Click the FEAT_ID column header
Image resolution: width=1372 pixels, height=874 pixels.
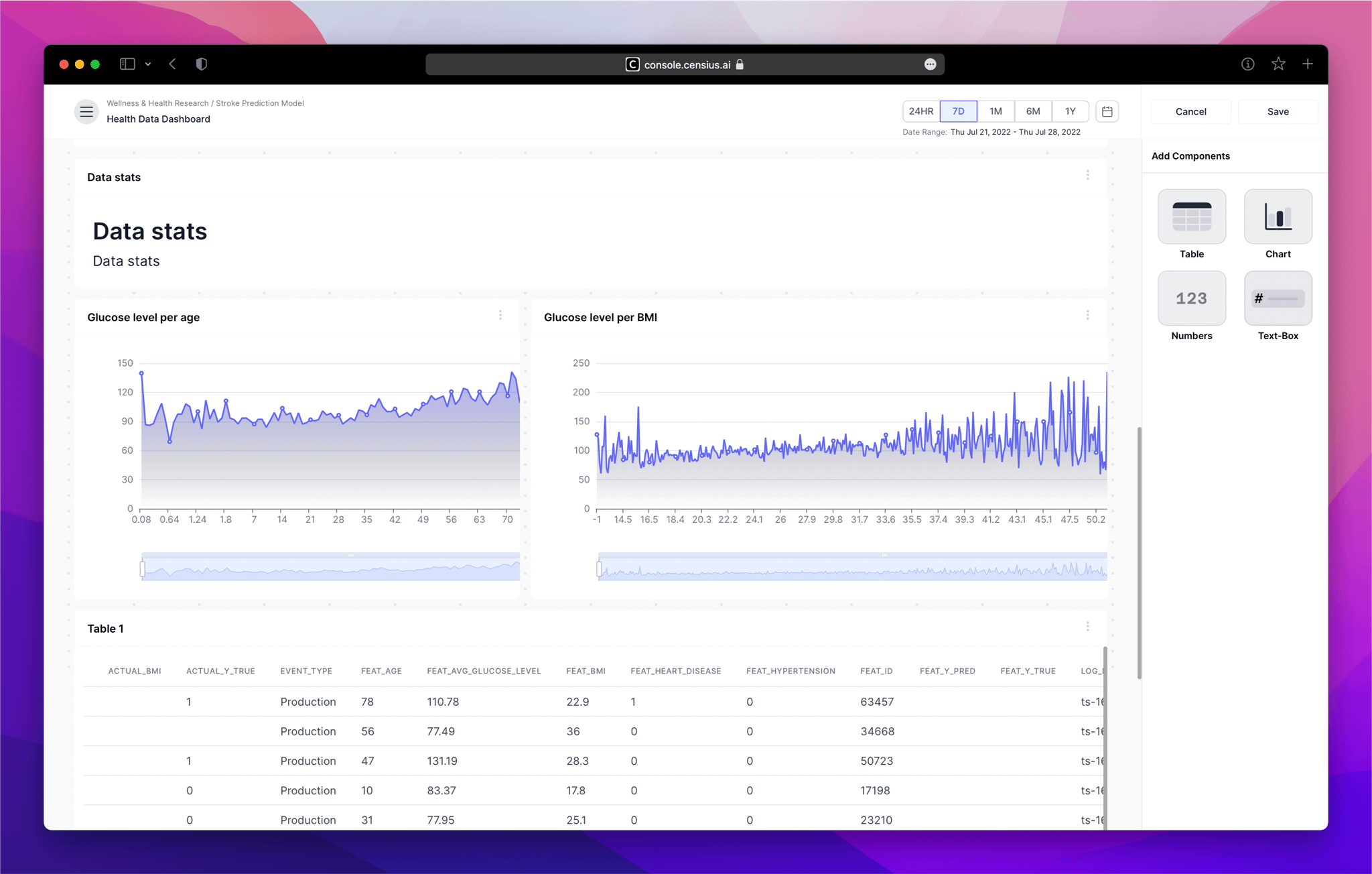[876, 671]
